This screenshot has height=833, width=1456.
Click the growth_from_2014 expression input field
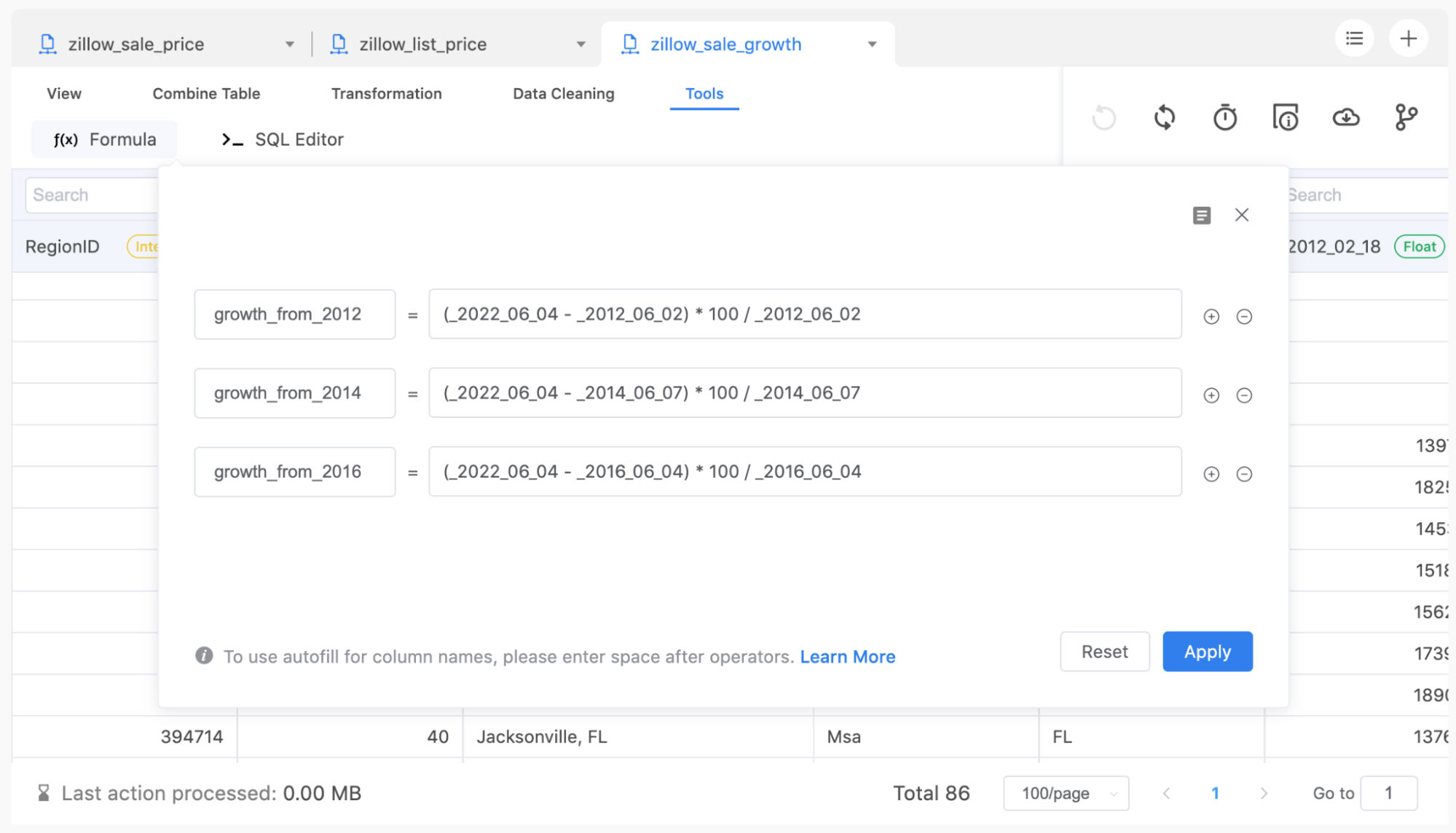[804, 393]
